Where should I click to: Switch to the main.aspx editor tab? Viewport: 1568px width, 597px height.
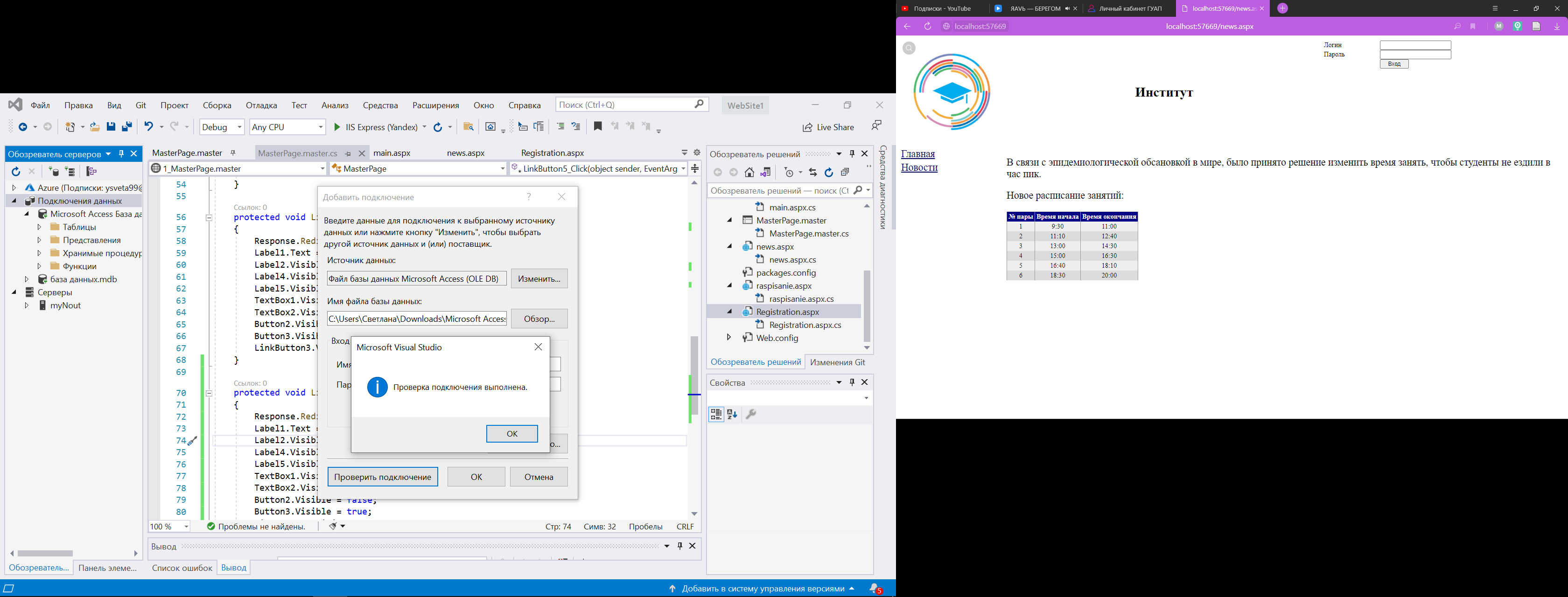point(392,153)
